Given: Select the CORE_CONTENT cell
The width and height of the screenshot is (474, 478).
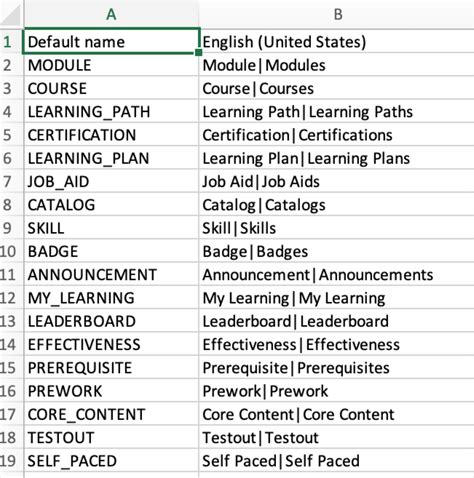Looking at the screenshot, I should coord(111,414).
